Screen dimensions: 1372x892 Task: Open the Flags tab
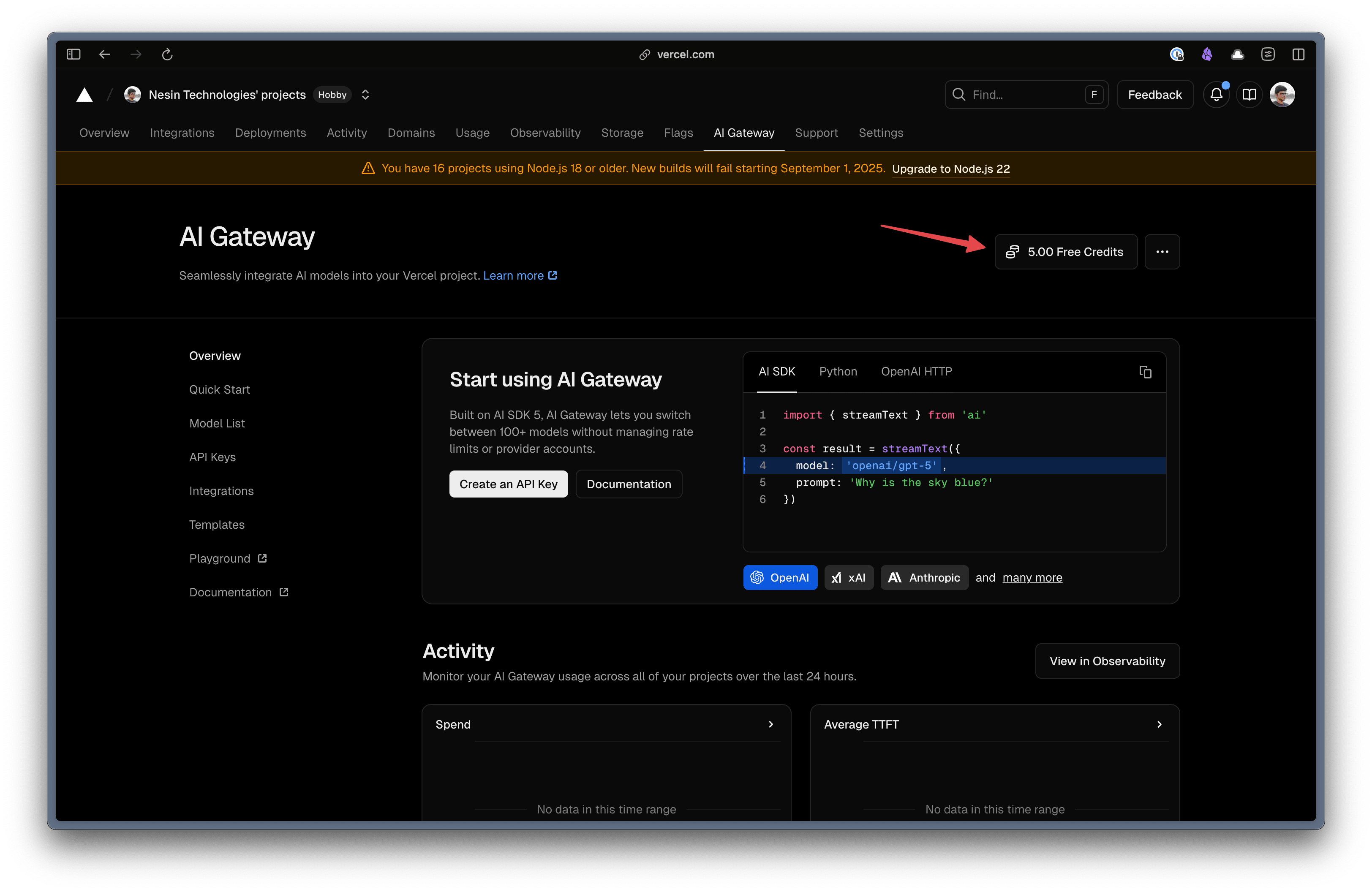(678, 133)
